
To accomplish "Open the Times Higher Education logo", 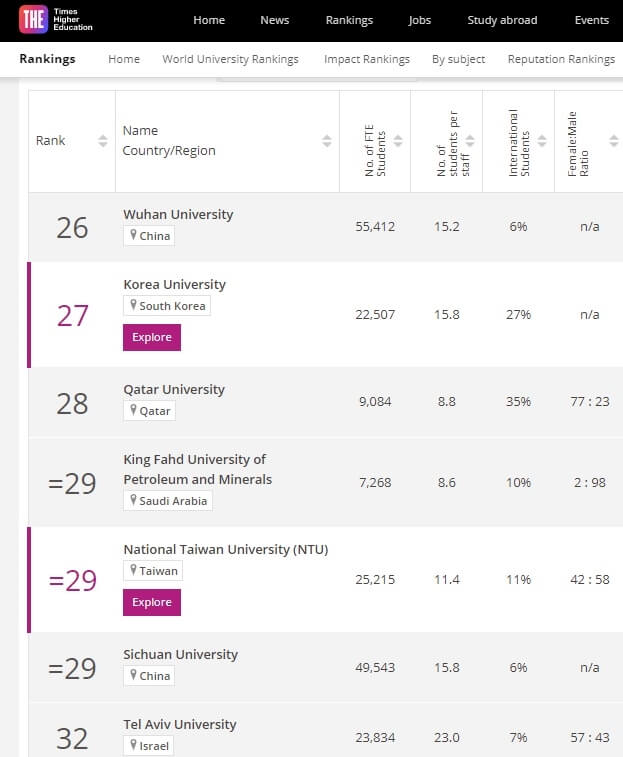I will (56, 19).
